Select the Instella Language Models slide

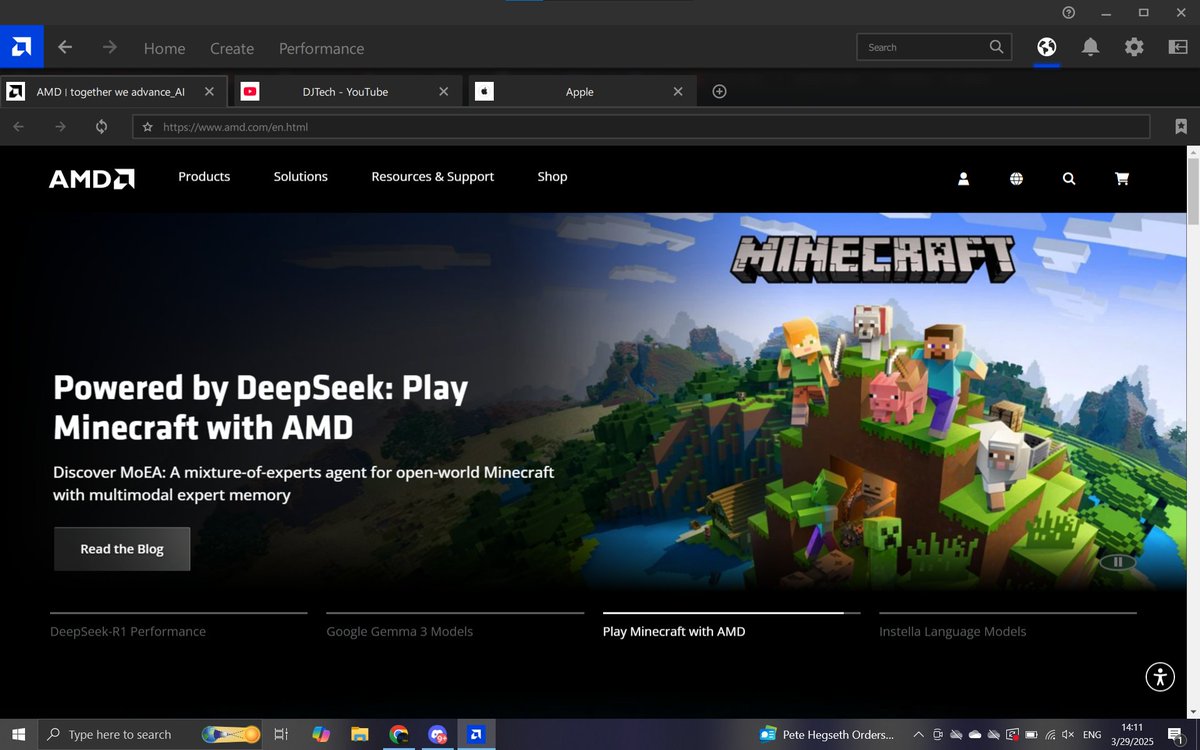click(953, 631)
